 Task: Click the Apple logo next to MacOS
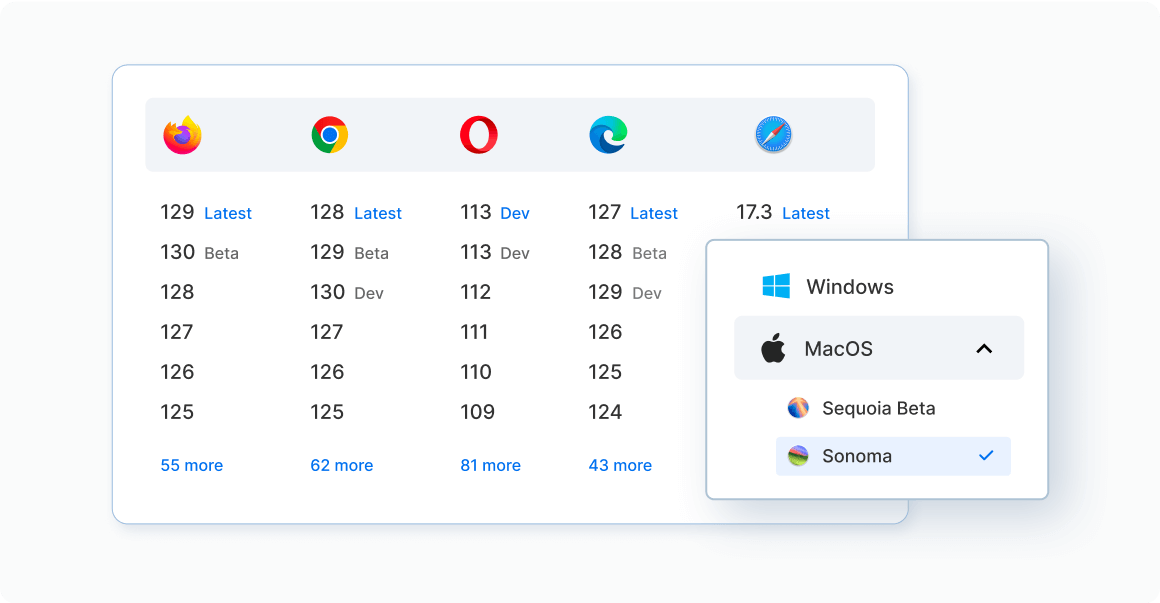click(x=772, y=347)
